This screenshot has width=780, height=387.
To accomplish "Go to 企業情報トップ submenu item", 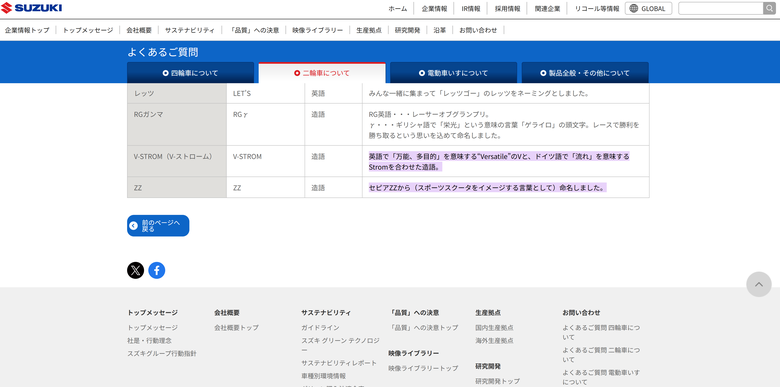I will [x=27, y=30].
